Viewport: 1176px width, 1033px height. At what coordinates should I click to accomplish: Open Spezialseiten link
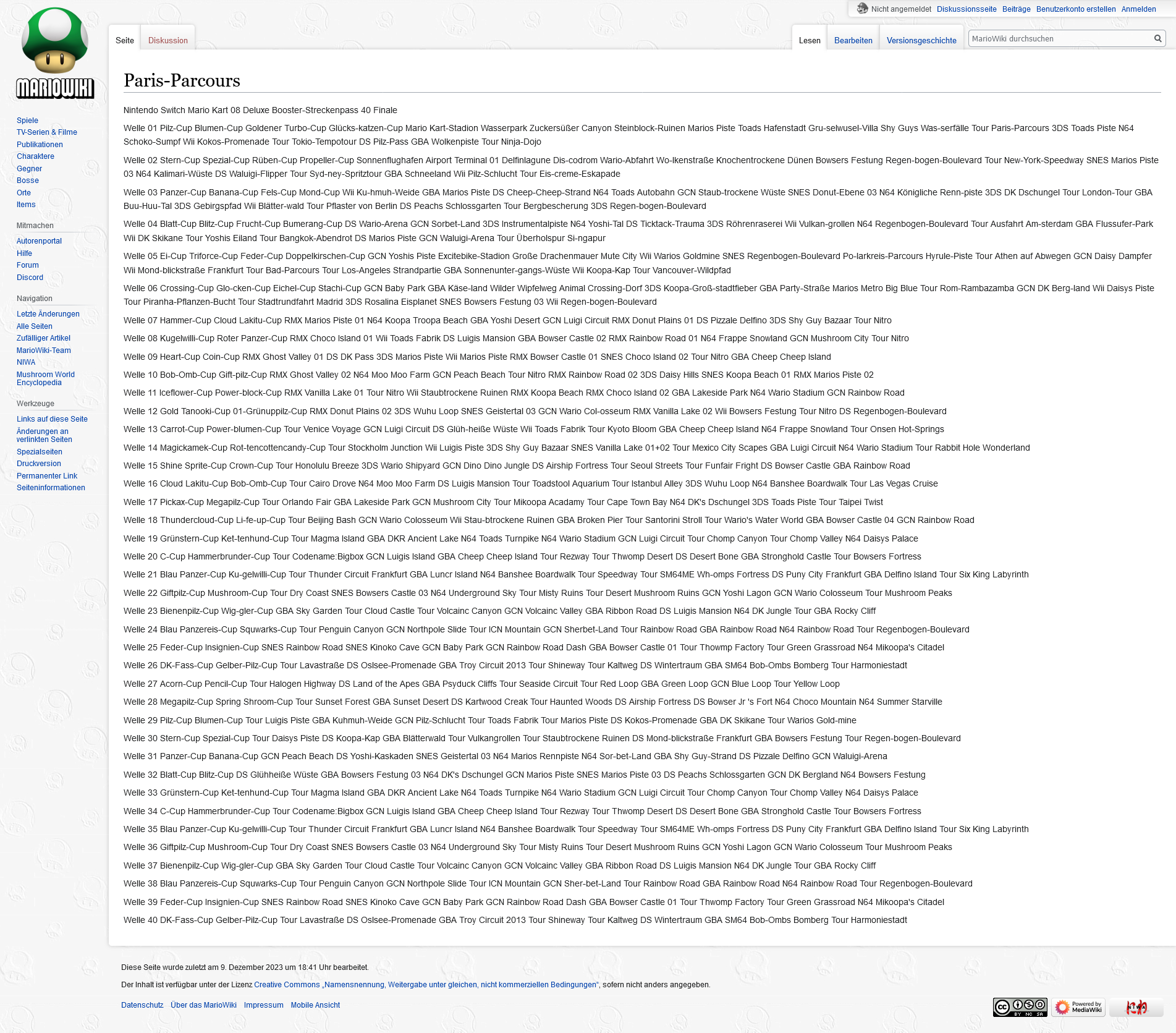40,452
